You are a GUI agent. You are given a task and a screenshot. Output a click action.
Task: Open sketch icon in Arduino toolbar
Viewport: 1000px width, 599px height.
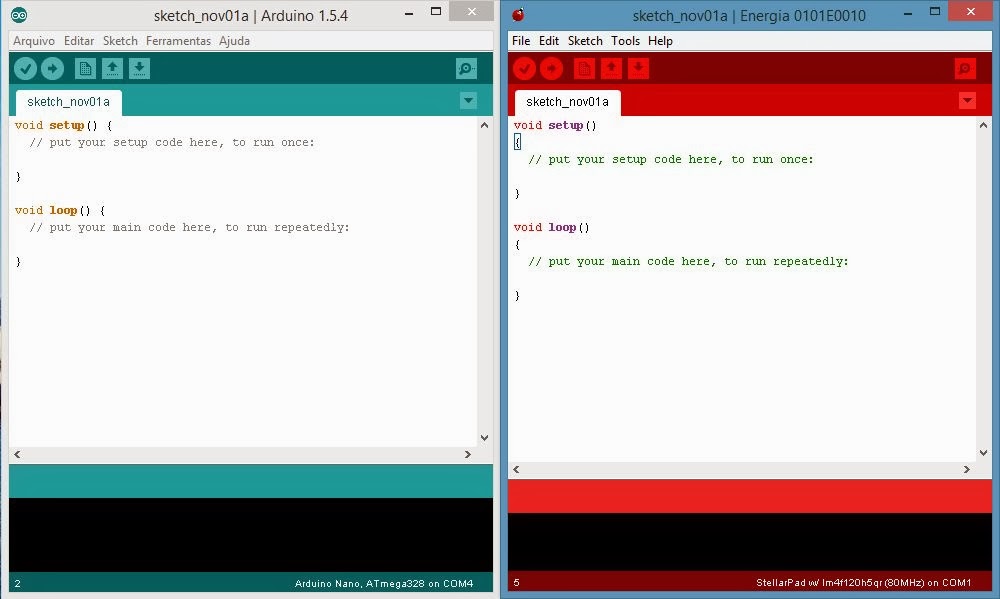coord(112,68)
